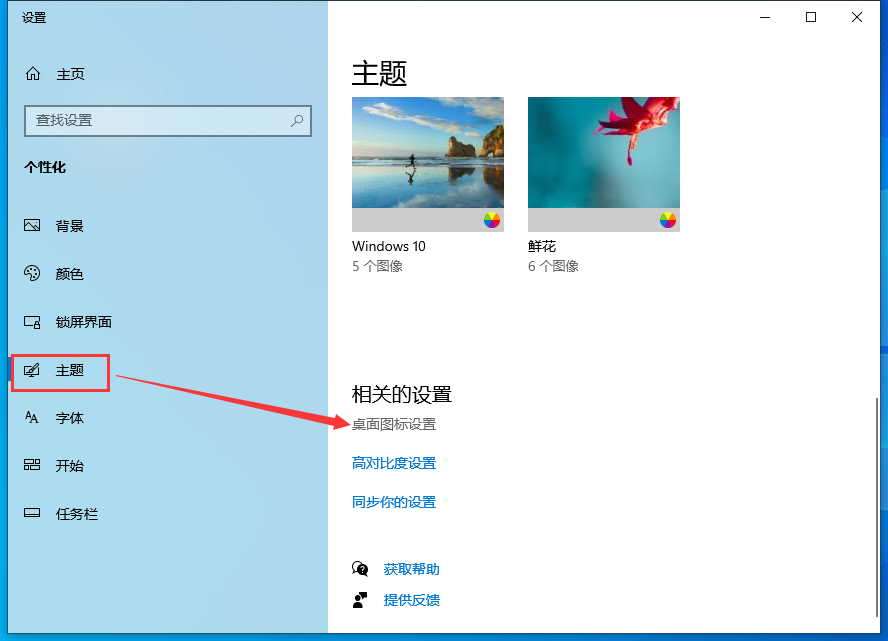Image resolution: width=888 pixels, height=641 pixels.
Task: Close the 设置 window
Action: point(857,18)
